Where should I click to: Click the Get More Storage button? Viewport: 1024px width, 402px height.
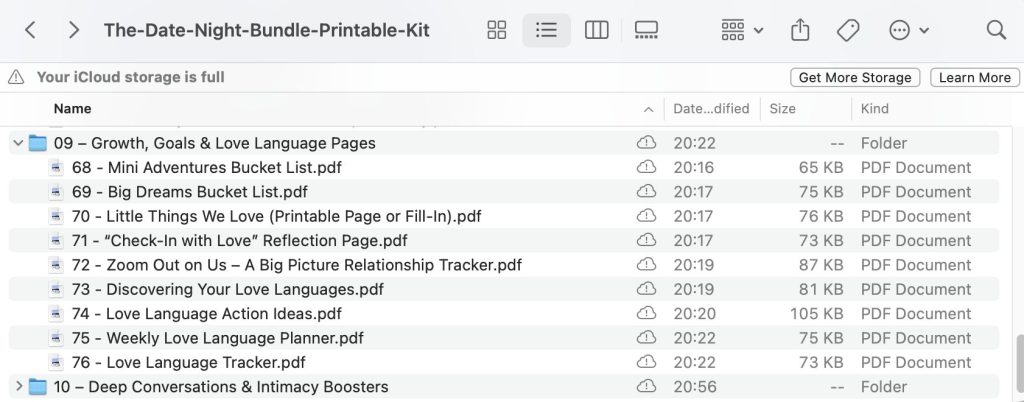pyautogui.click(x=855, y=77)
